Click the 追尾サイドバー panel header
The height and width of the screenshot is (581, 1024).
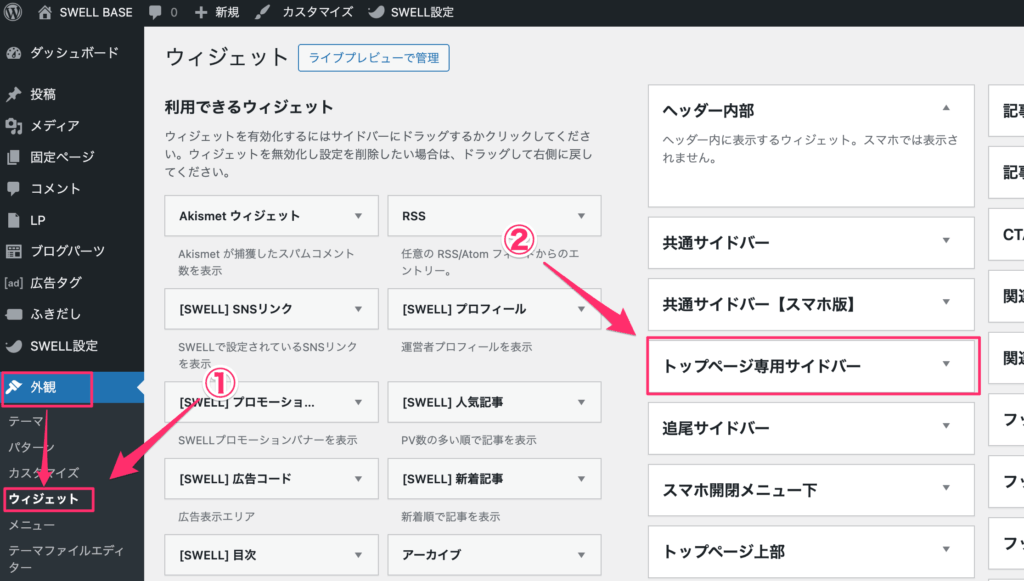810,428
